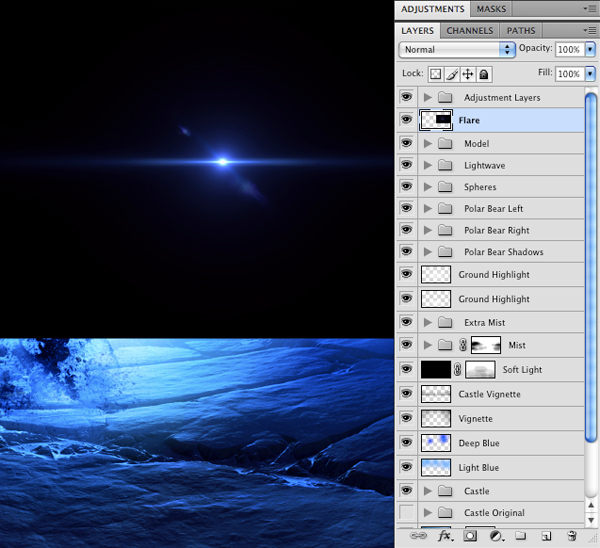Screen dimensions: 600x548
Task: Expand the Model group
Action: (x=428, y=144)
